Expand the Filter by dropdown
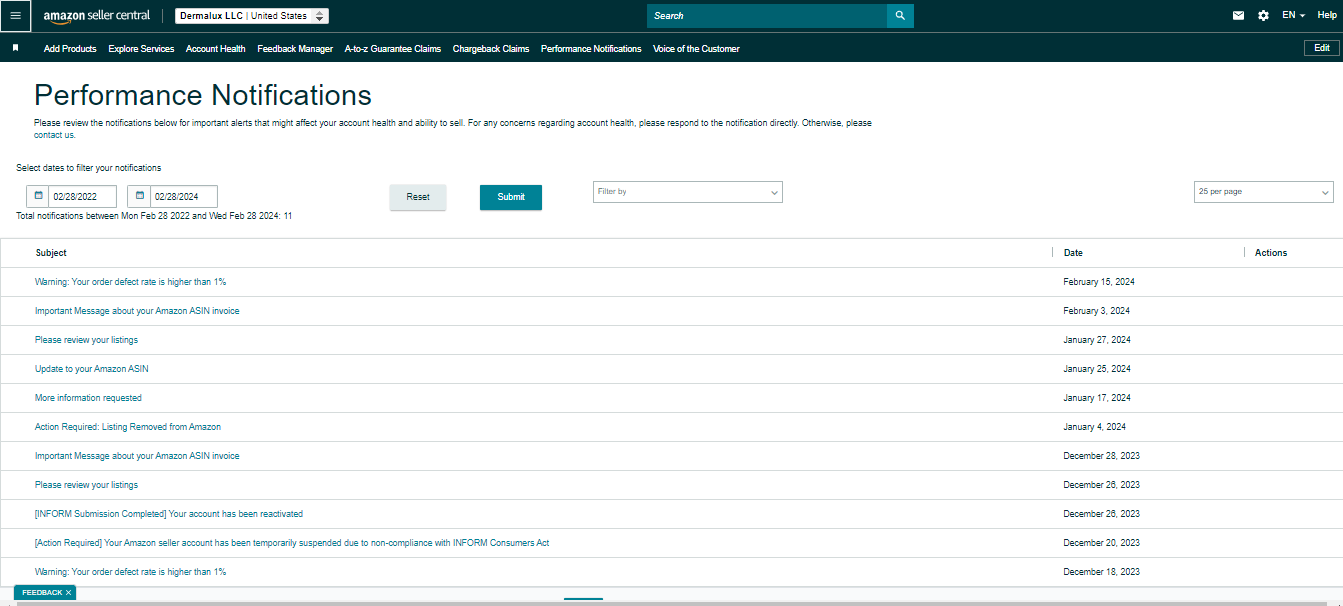The image size is (1343, 606). click(688, 192)
